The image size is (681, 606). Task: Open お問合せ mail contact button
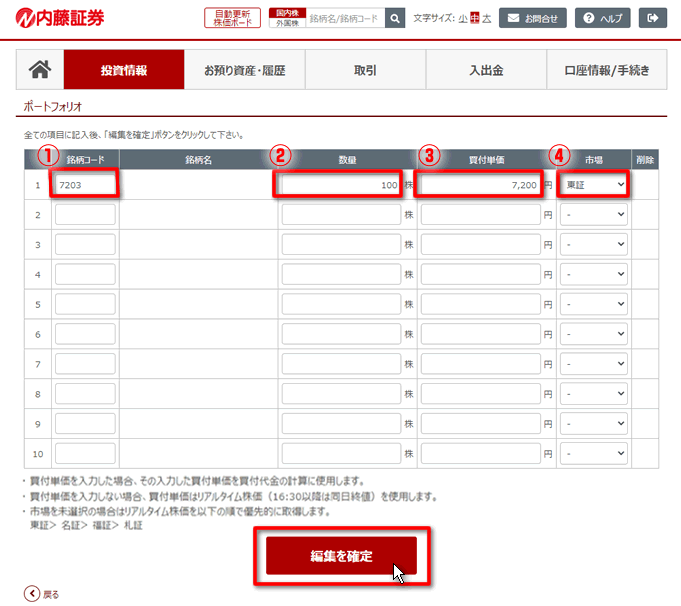click(x=533, y=18)
